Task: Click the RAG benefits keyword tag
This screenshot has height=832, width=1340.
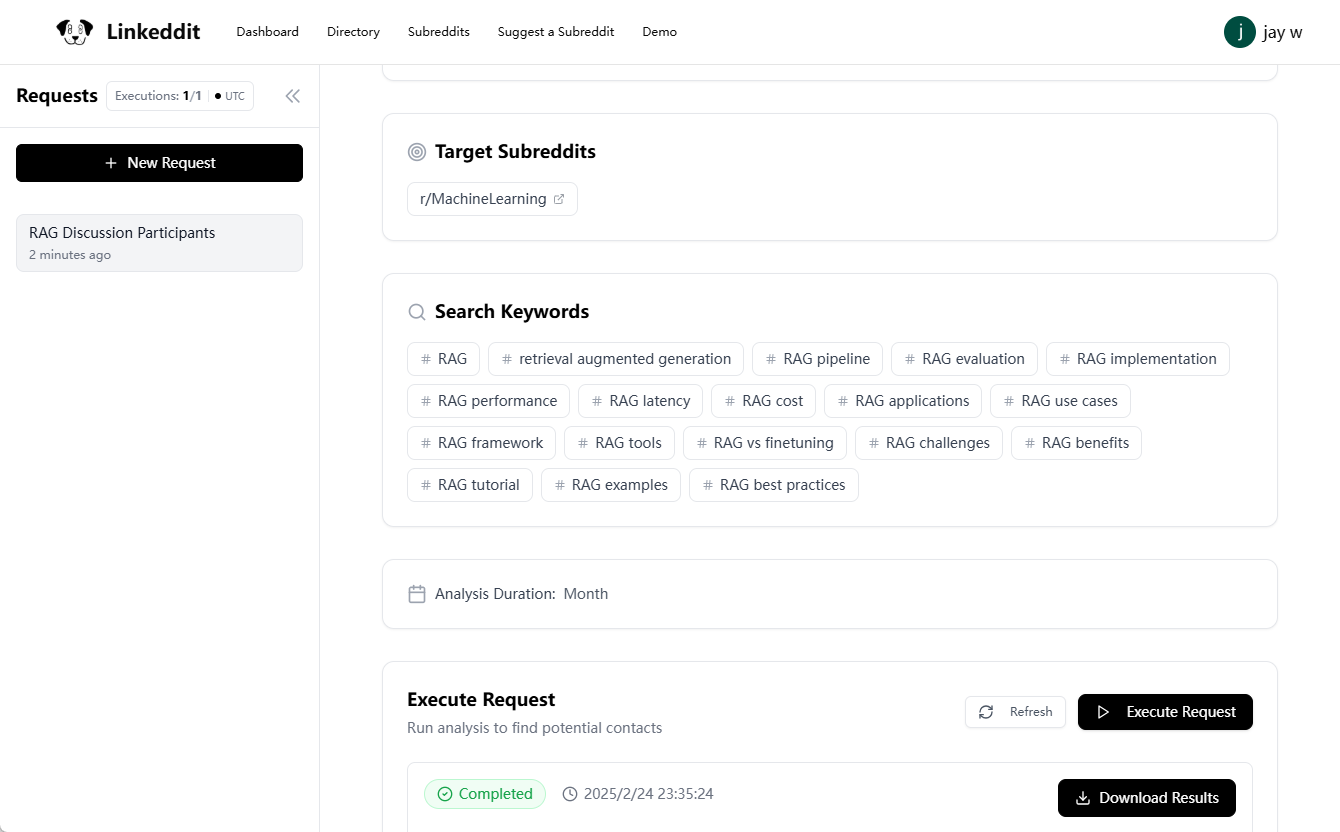Action: (1076, 443)
